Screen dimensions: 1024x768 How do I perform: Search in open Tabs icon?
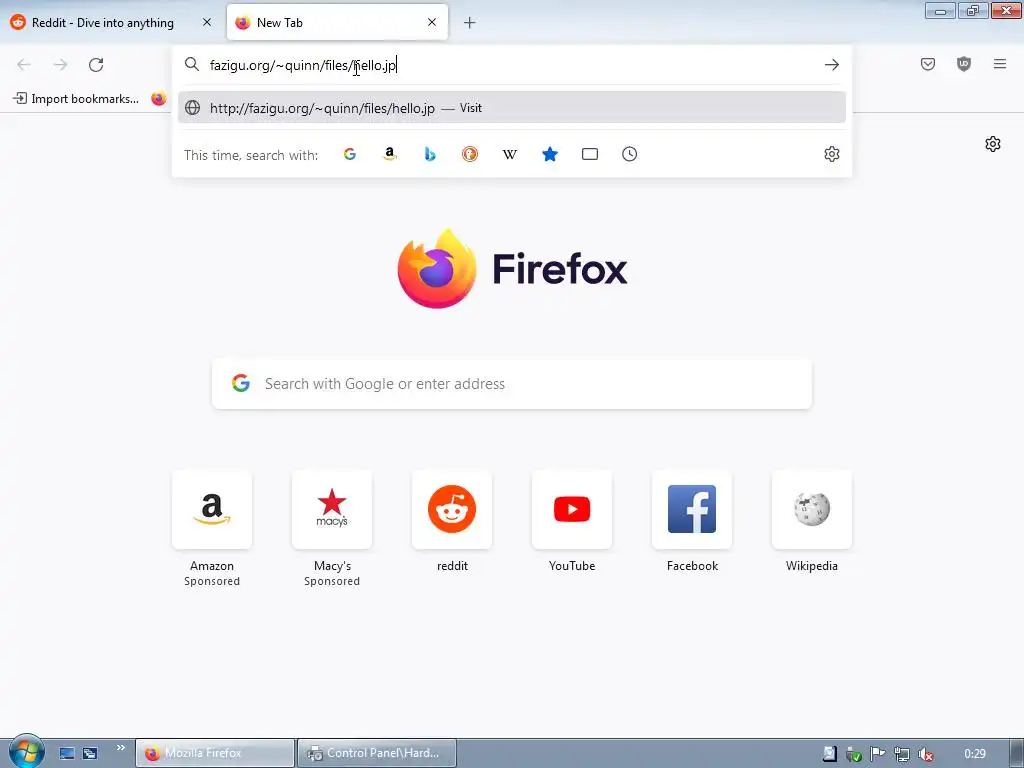tap(590, 154)
